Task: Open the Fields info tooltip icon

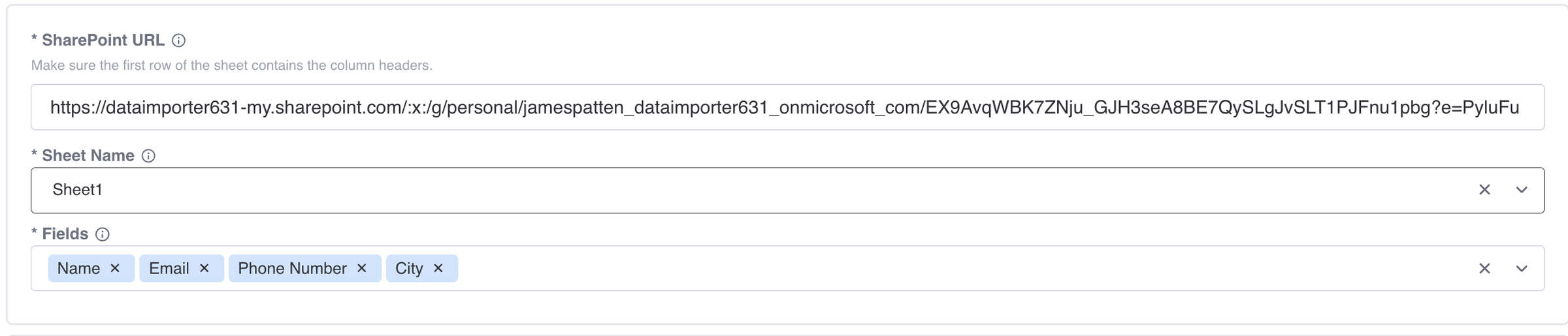Action: (103, 234)
